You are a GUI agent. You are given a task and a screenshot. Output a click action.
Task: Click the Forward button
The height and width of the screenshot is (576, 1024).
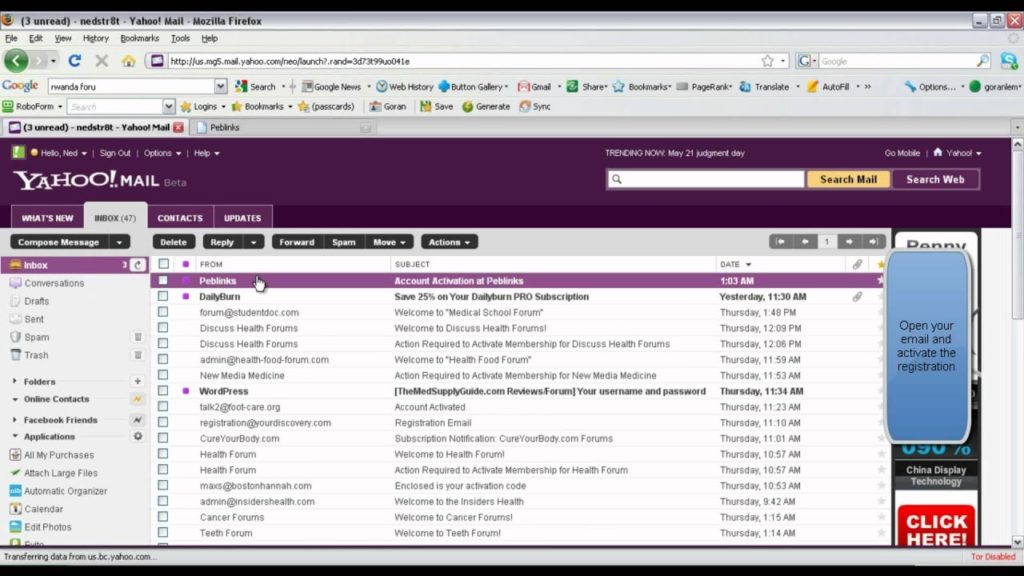tap(296, 242)
